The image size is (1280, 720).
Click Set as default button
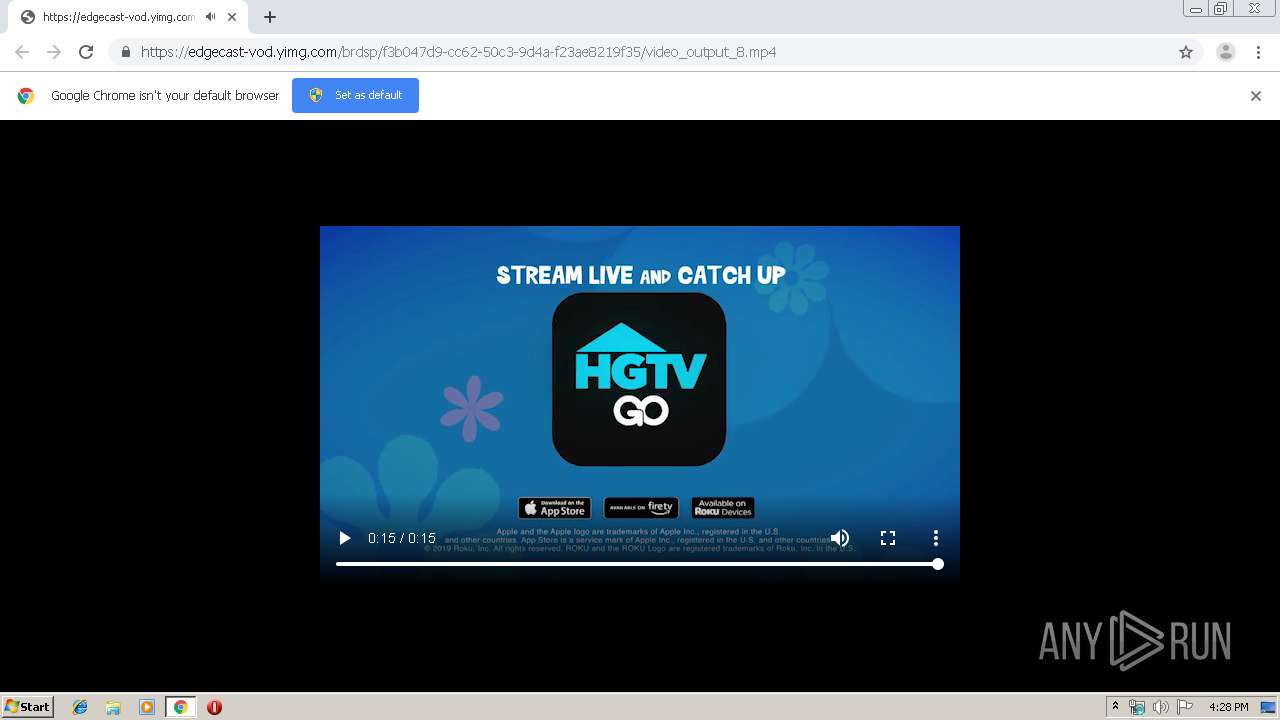pos(355,95)
